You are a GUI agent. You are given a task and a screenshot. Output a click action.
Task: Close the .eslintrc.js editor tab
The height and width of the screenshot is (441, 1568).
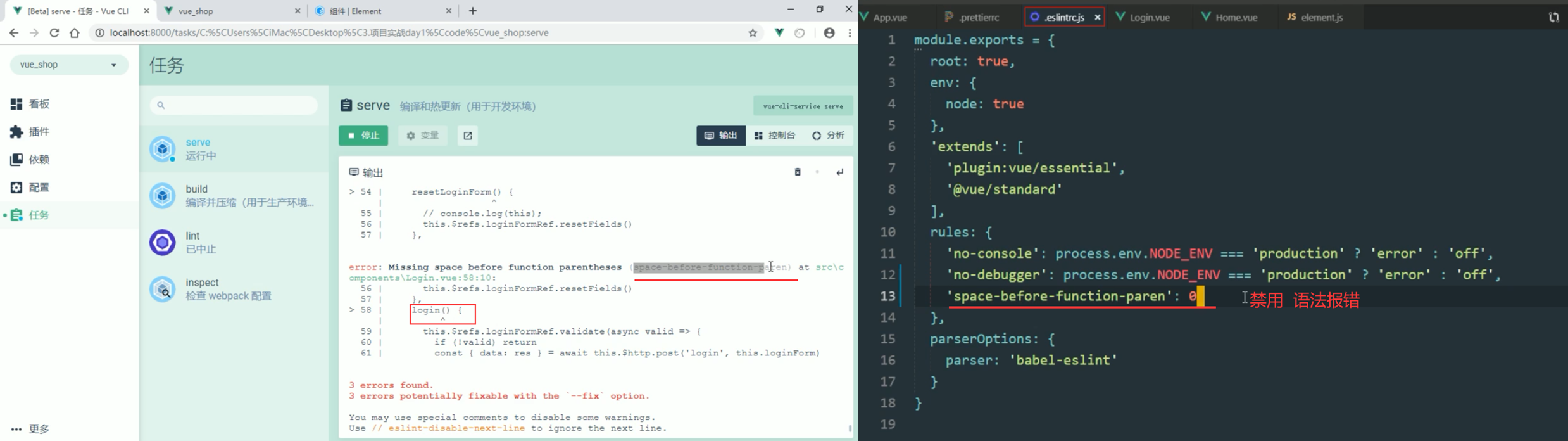point(1098,18)
